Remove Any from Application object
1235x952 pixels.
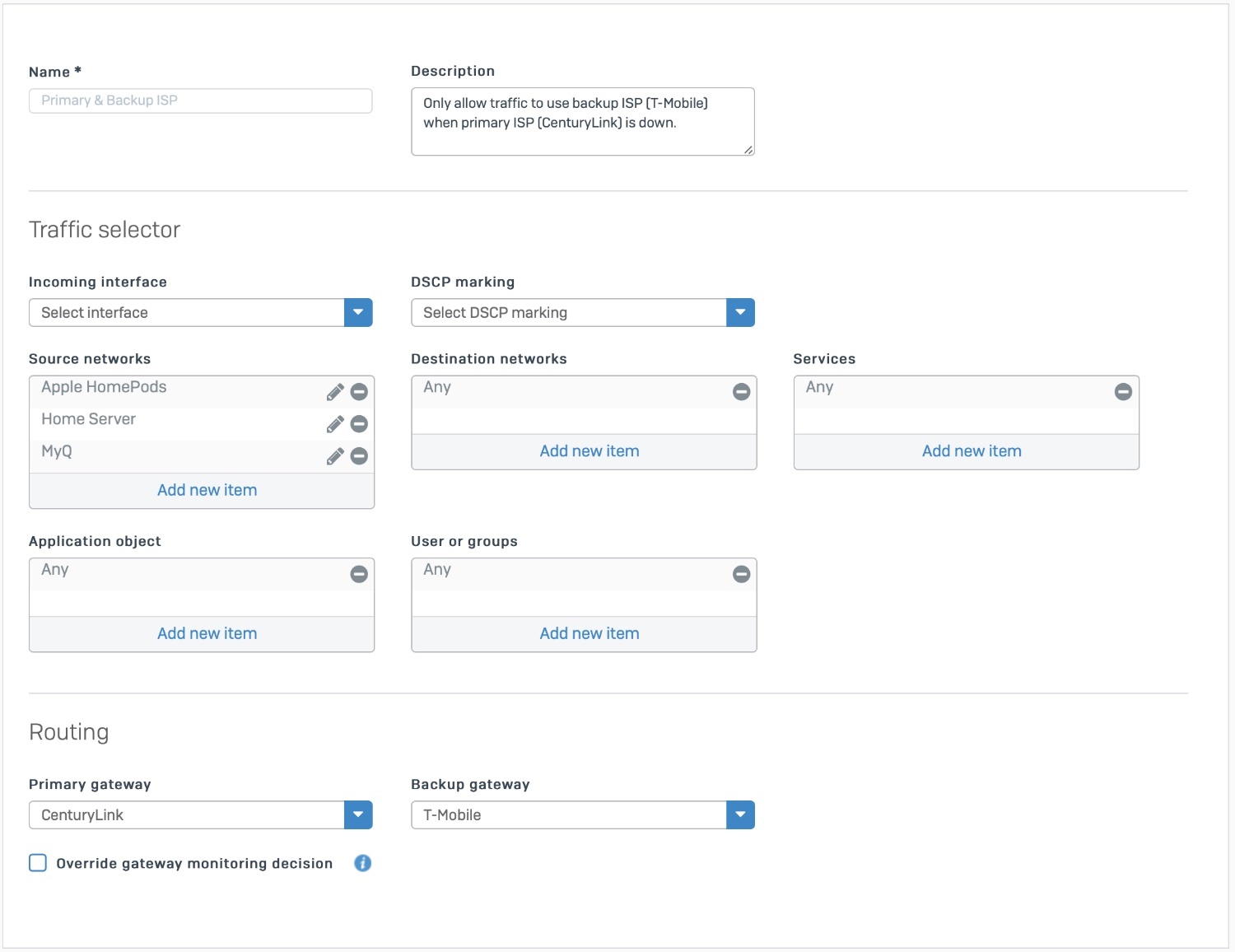359,574
